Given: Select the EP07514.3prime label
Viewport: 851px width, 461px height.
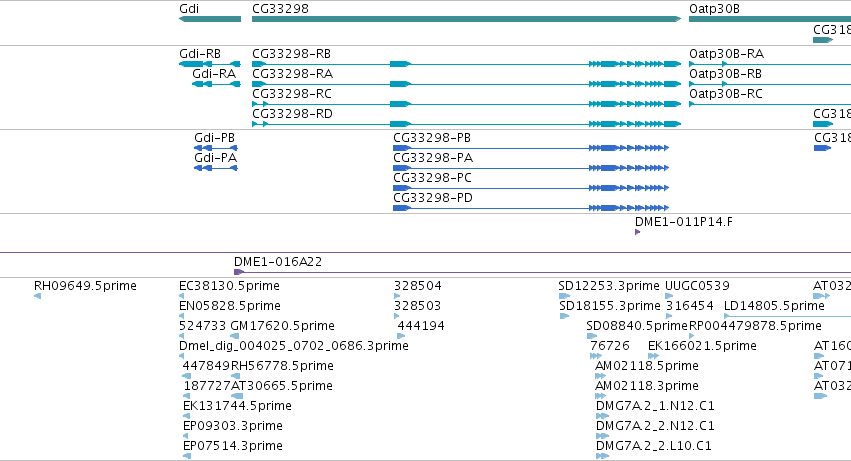Looking at the screenshot, I should [233, 446].
